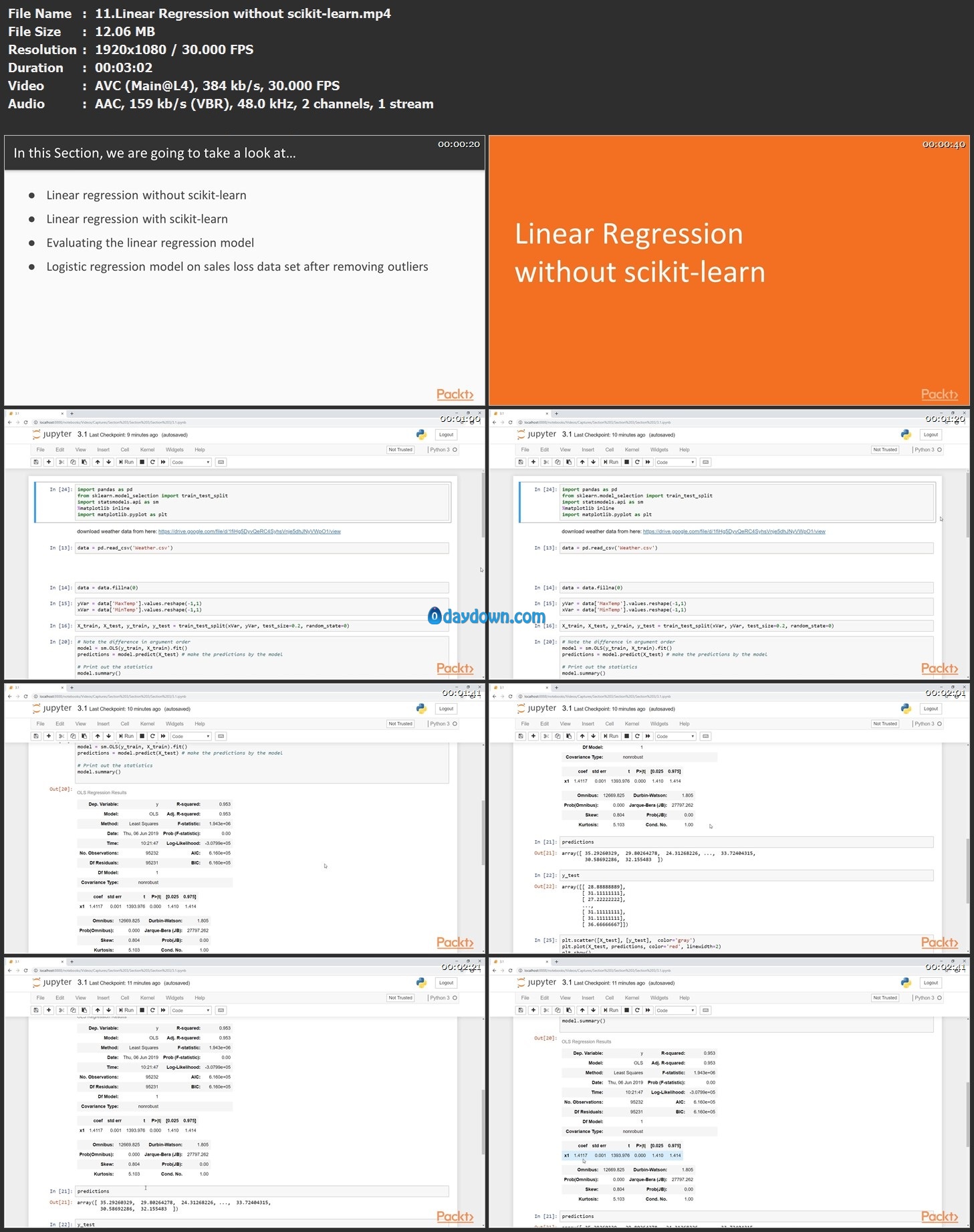Move cell up with arrow icon, 00:01:00 frame
The image size is (974, 1232).
pyautogui.click(x=98, y=462)
